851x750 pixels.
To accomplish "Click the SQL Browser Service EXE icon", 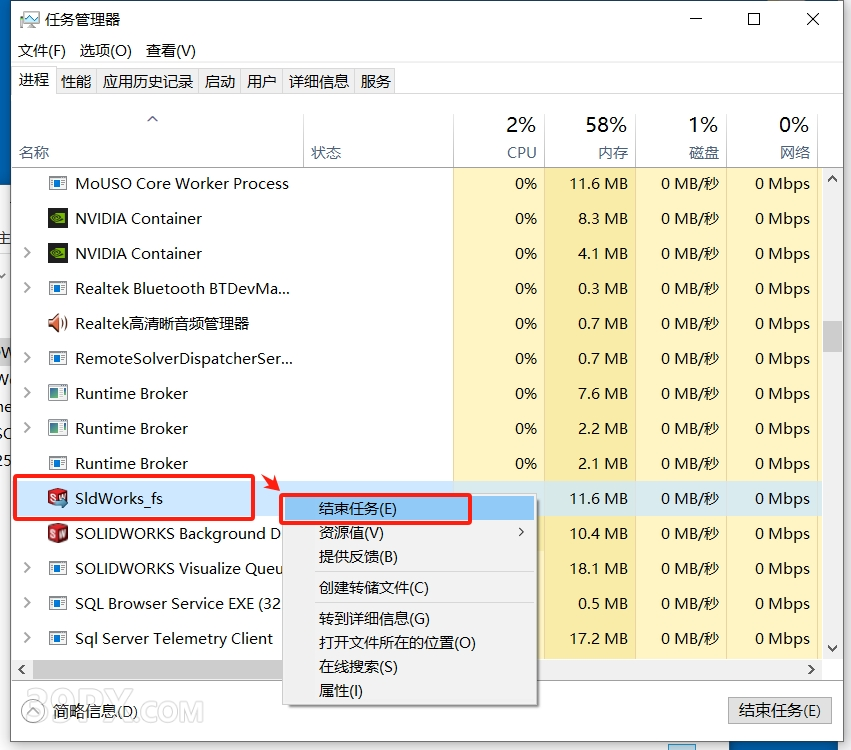I will click(58, 603).
